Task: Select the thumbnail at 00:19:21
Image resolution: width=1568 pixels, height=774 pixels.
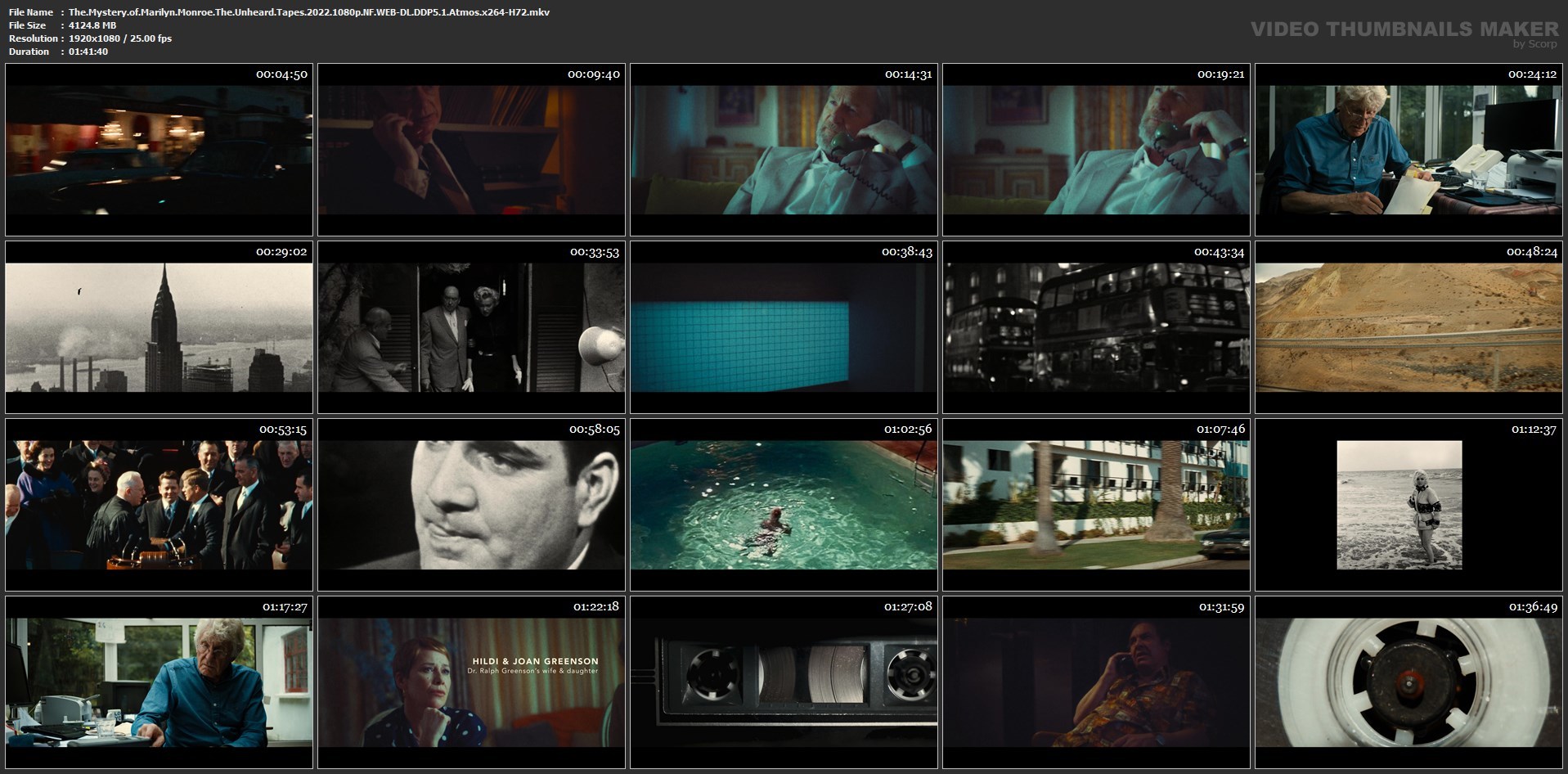Action: (1096, 150)
